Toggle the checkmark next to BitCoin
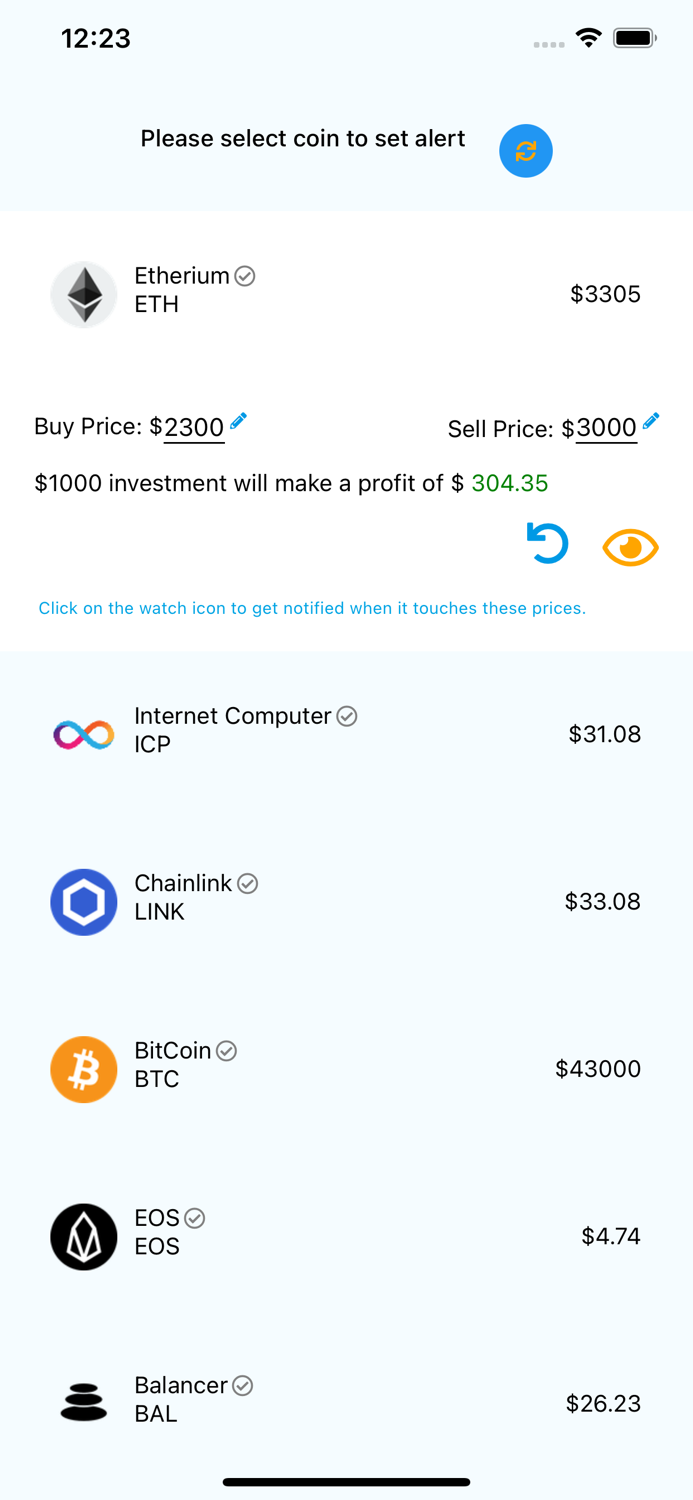This screenshot has height=1500, width=693. coord(226,1051)
